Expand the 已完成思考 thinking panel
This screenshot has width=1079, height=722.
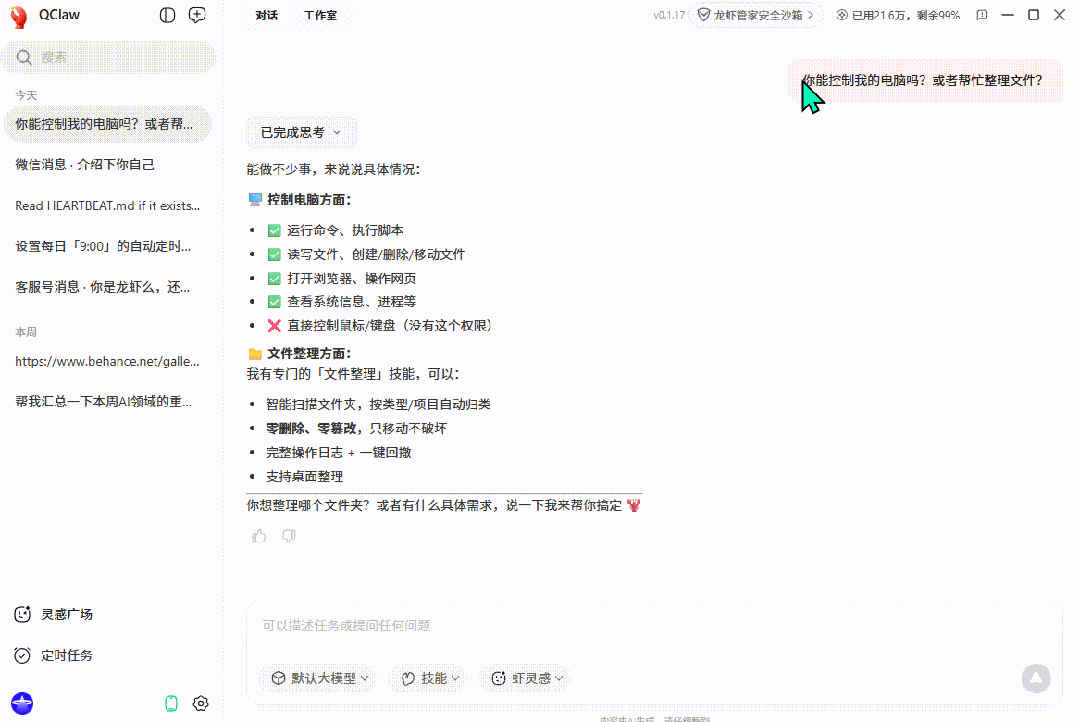click(301, 132)
